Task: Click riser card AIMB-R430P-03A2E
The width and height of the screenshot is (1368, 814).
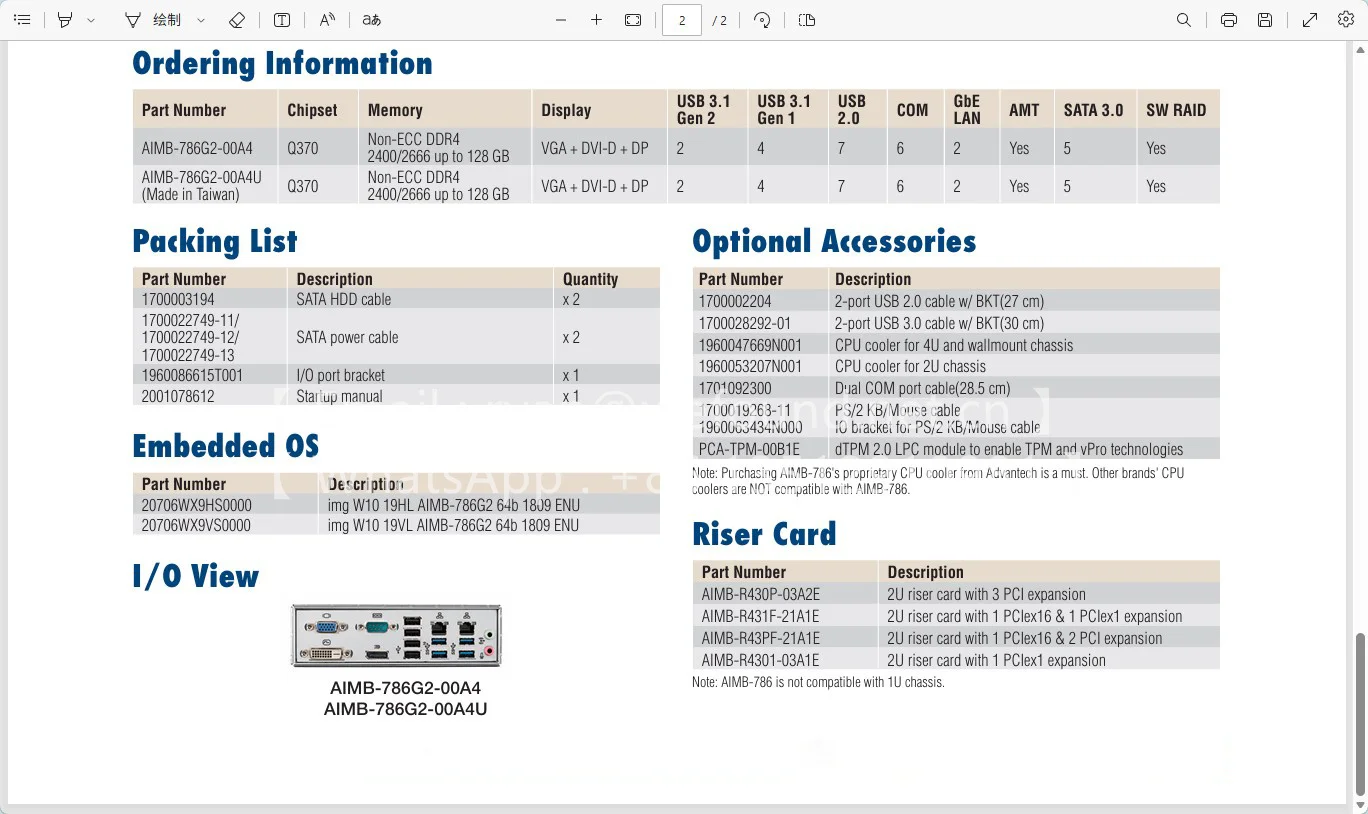Action: coord(760,594)
